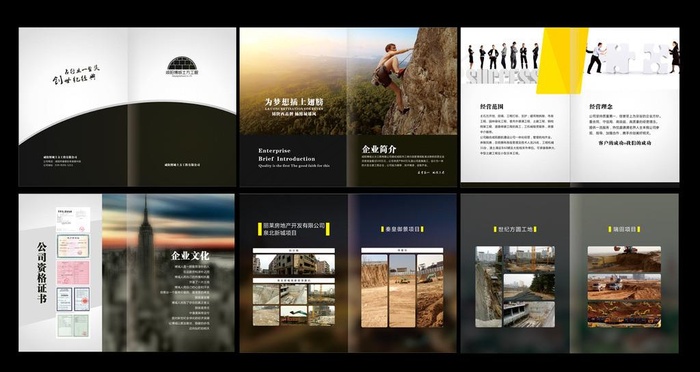
Task: Select the yellow slanted banner shape
Action: pyautogui.click(x=562, y=61)
